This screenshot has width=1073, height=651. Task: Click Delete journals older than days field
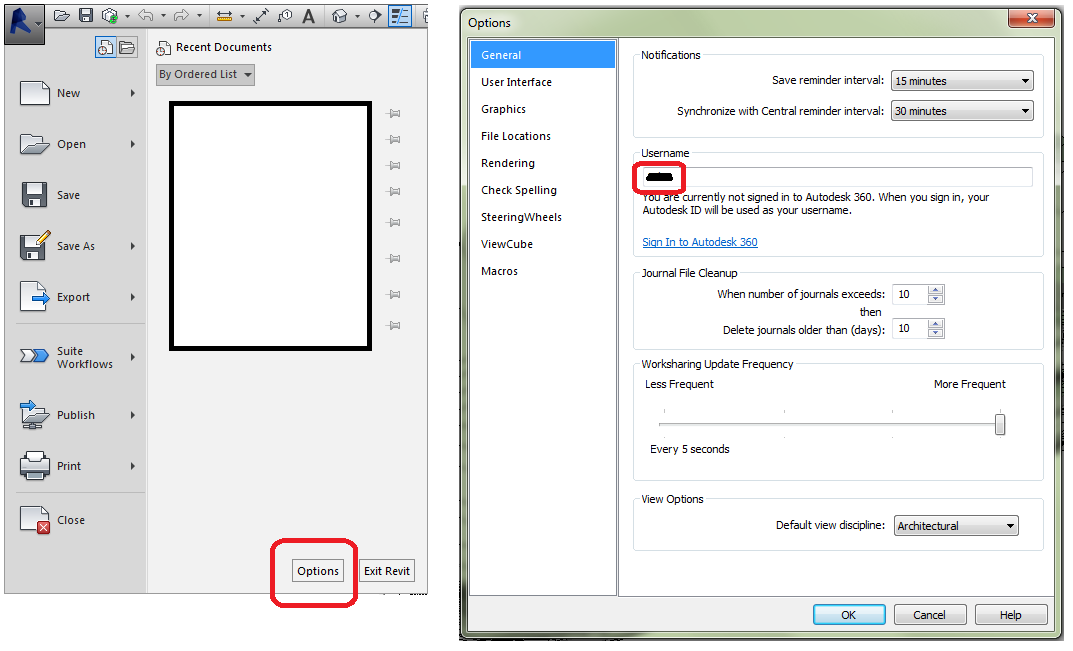click(910, 329)
